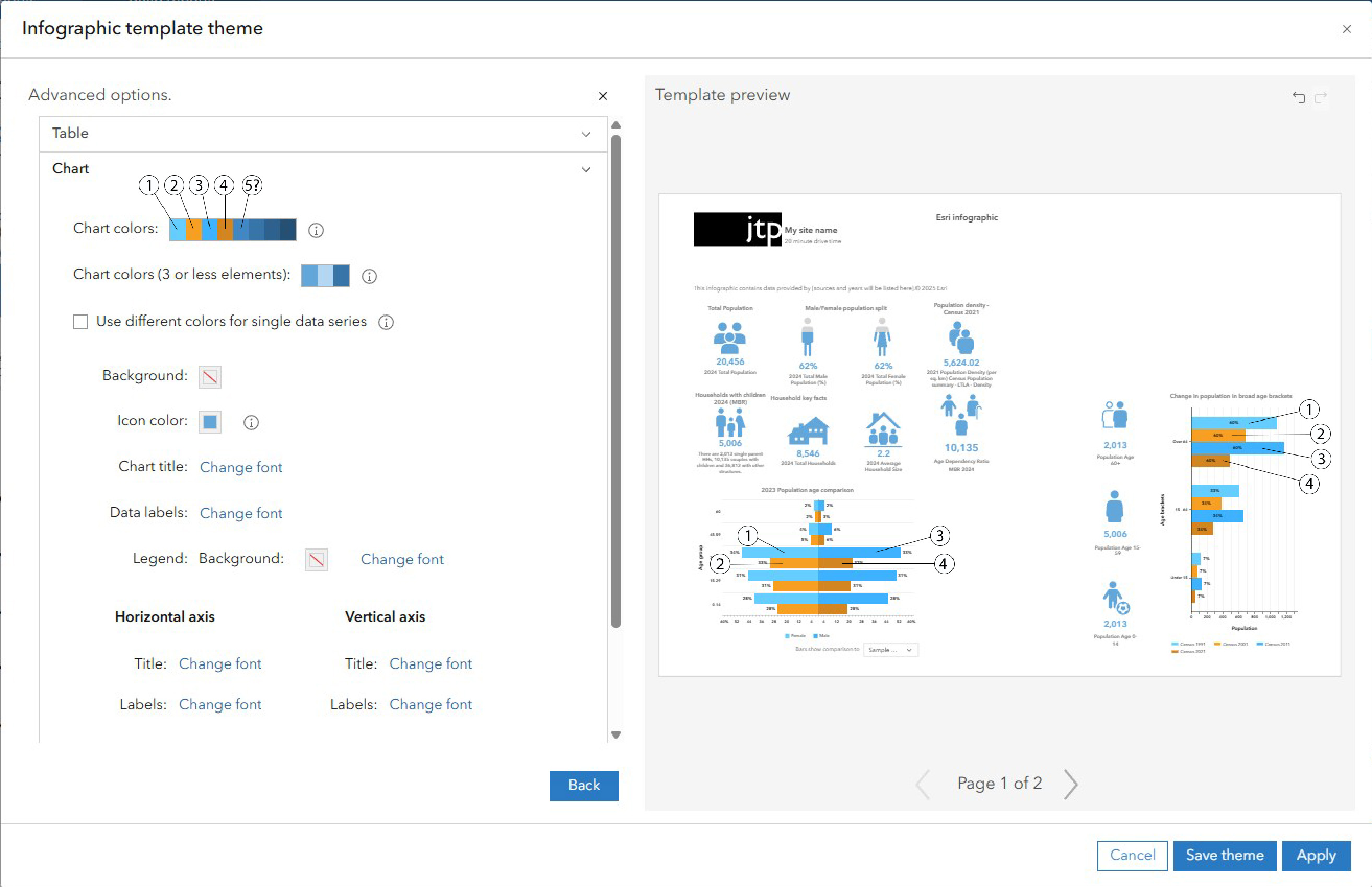This screenshot has height=887, width=1372.
Task: Open the Chart colors palette
Action: pyautogui.click(x=232, y=230)
